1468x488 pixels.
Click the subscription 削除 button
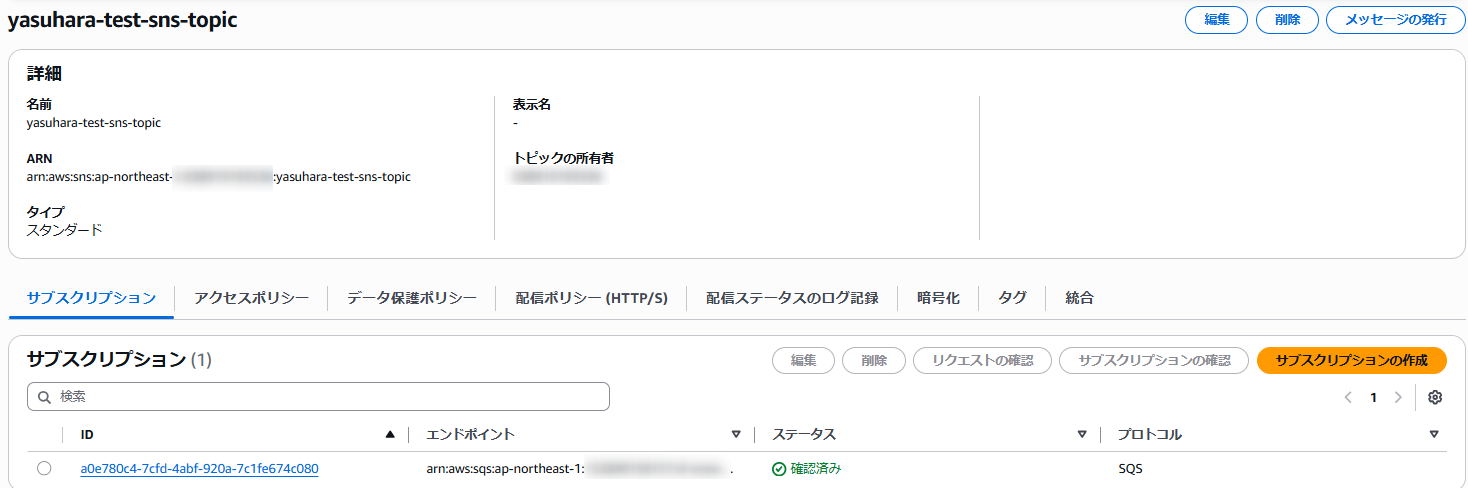point(874,361)
